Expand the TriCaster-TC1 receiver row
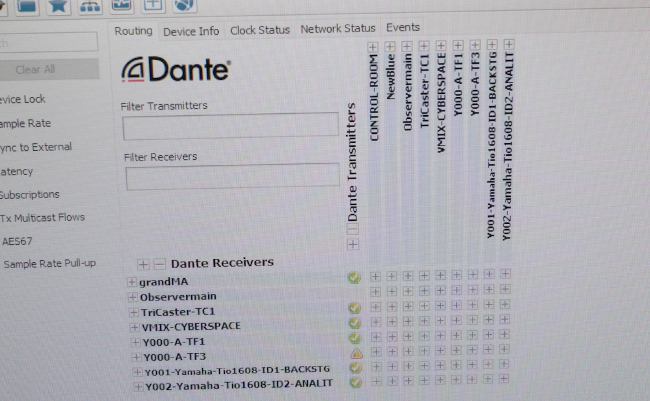Screen dimensions: 650x401 tap(133, 312)
